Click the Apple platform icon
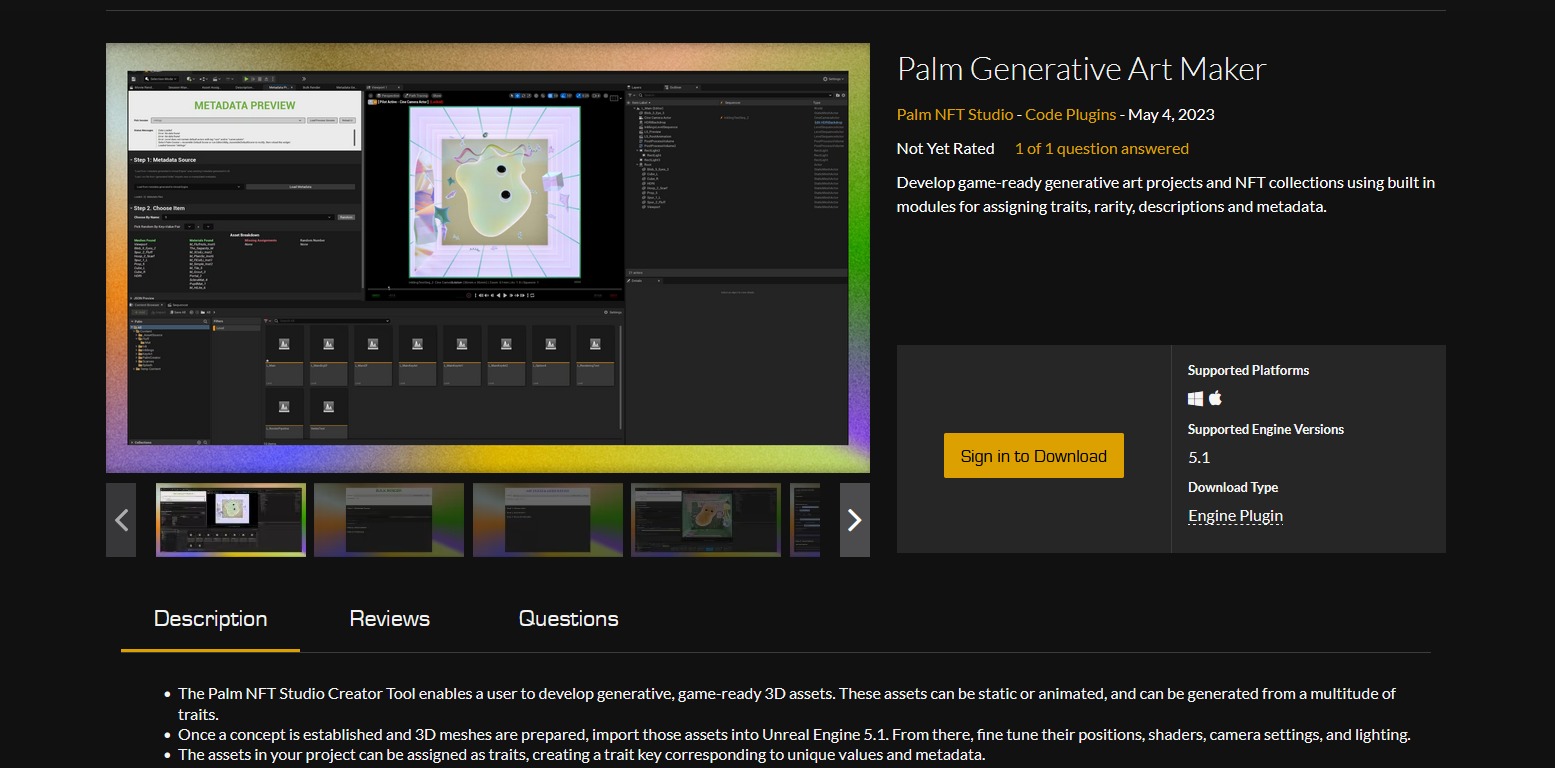The width and height of the screenshot is (1555, 768). point(1215,399)
